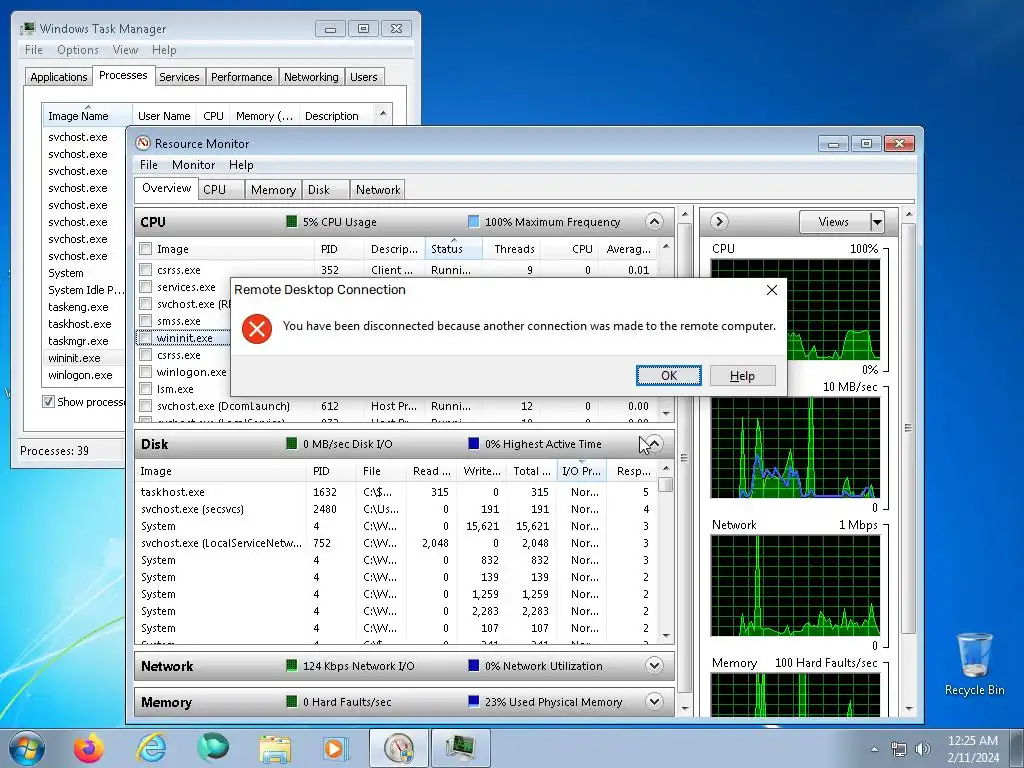1024x768 pixels.
Task: Click the Windows Start orb
Action: tap(27, 748)
